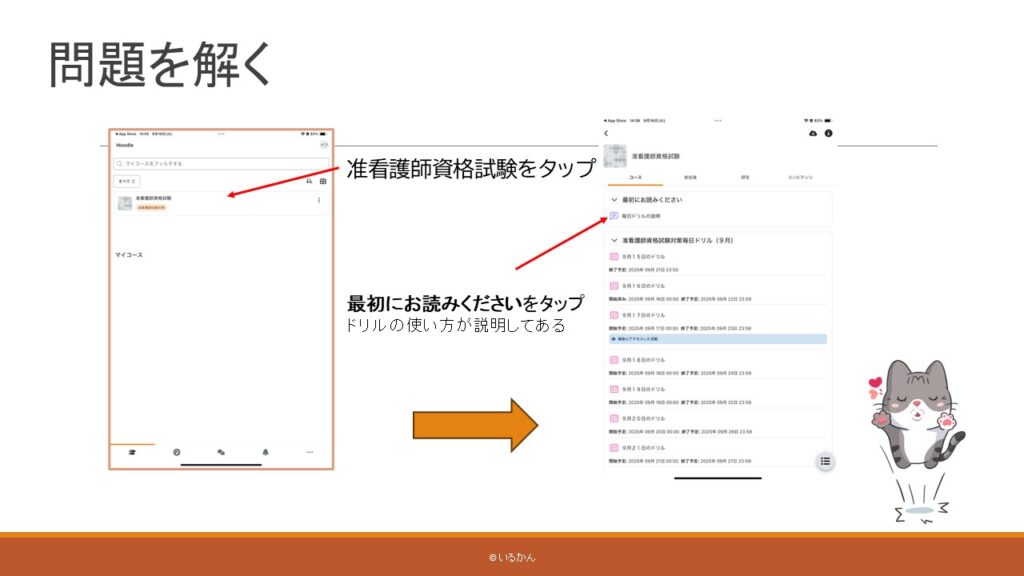Screen dimensions: 1024x576
Task: Open the 毎日ドリルの説明 page link
Action: tap(641, 216)
